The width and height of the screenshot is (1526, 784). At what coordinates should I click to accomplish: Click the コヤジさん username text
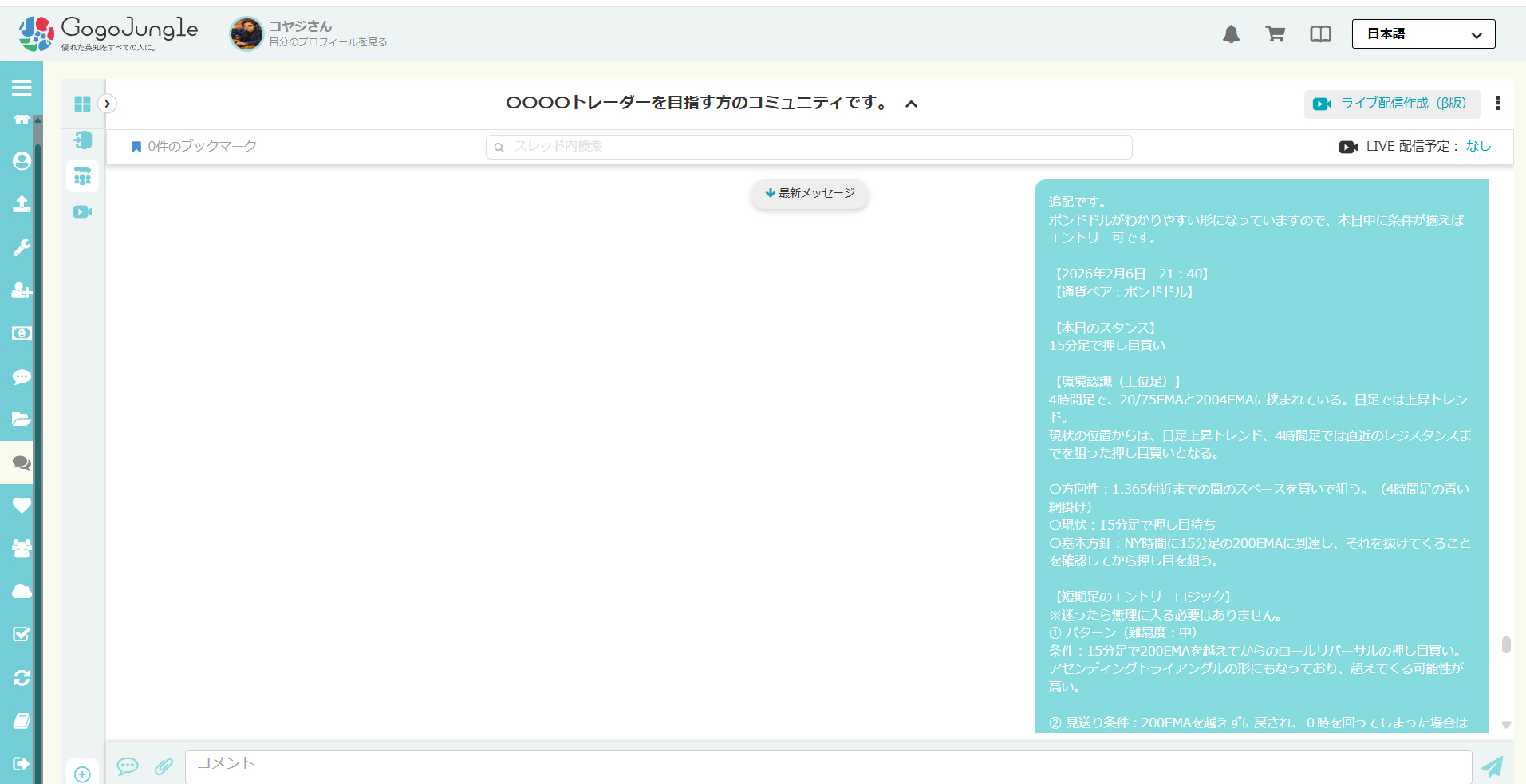pos(301,26)
